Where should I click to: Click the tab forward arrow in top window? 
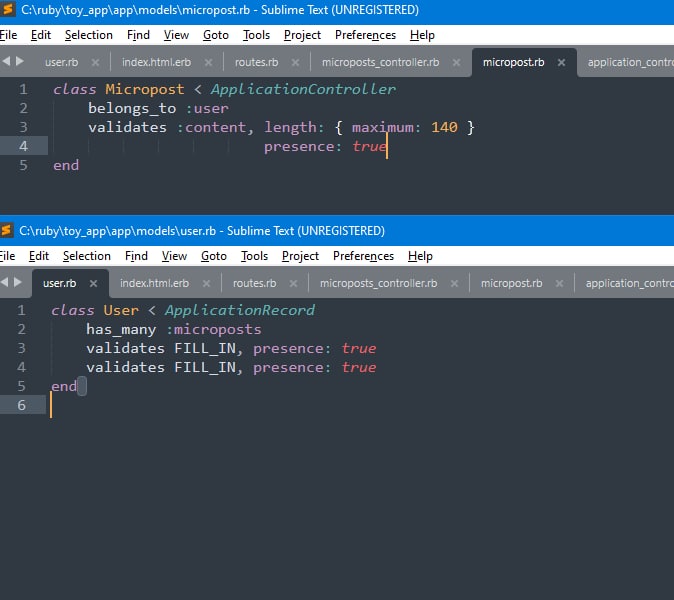coord(20,61)
